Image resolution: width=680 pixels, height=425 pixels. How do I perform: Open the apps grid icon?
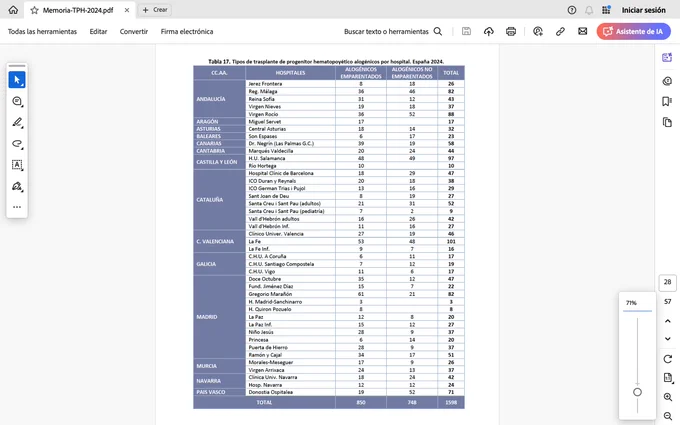606,10
